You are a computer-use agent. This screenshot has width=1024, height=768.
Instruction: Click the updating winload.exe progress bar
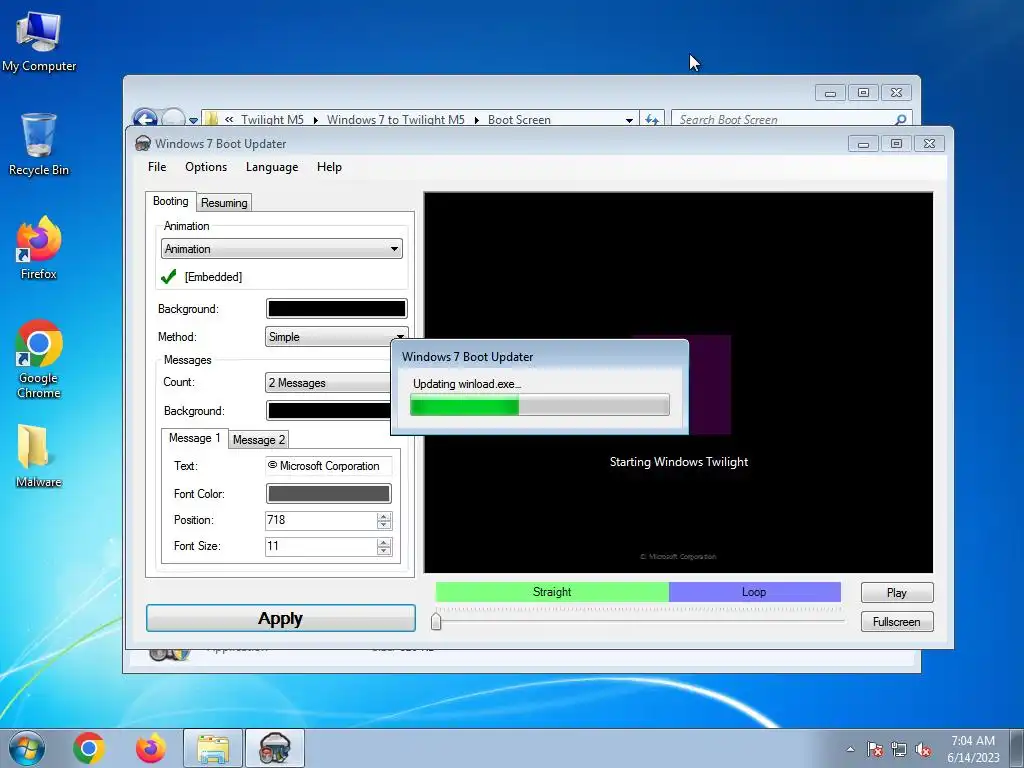pyautogui.click(x=539, y=405)
